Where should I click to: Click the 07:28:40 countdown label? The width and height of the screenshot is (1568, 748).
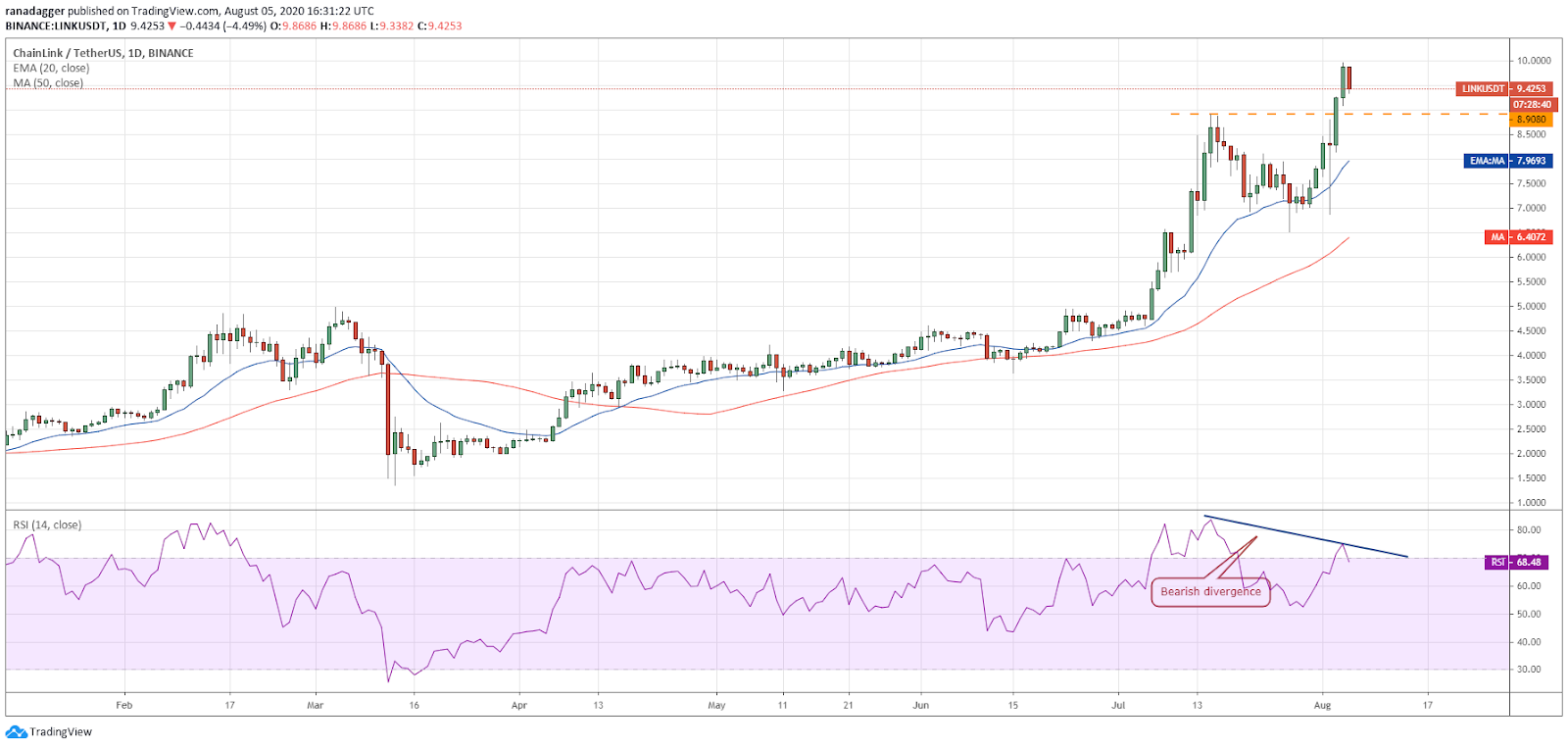coord(1531,104)
